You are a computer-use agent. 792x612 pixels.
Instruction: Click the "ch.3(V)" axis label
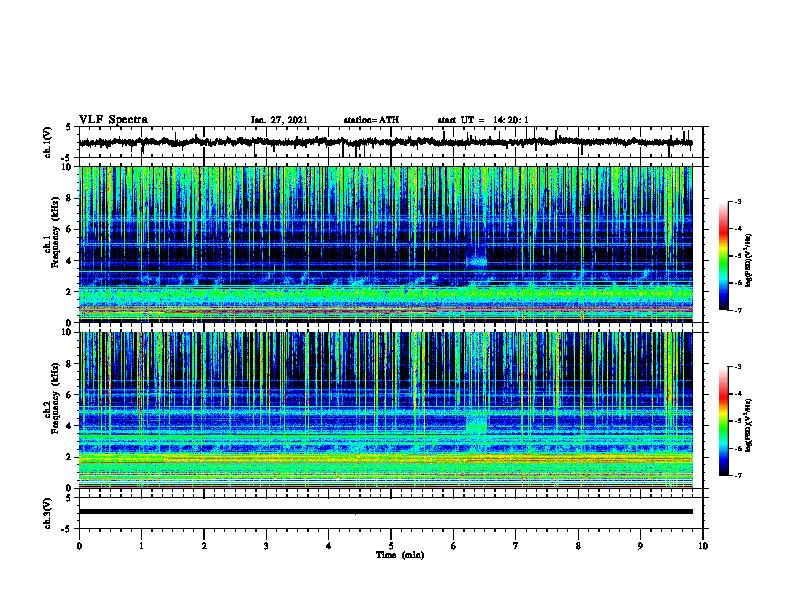tap(48, 513)
